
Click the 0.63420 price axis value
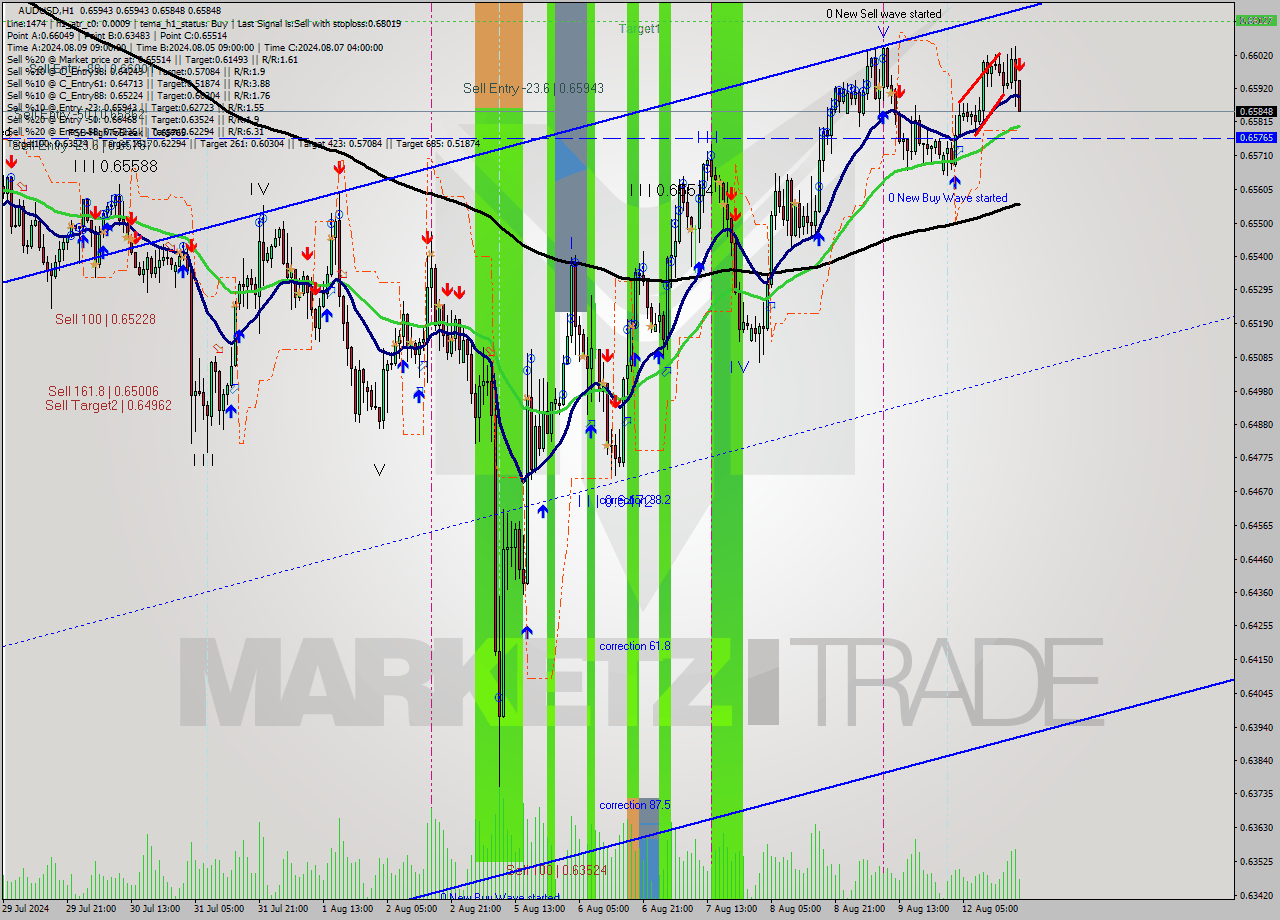click(1256, 895)
